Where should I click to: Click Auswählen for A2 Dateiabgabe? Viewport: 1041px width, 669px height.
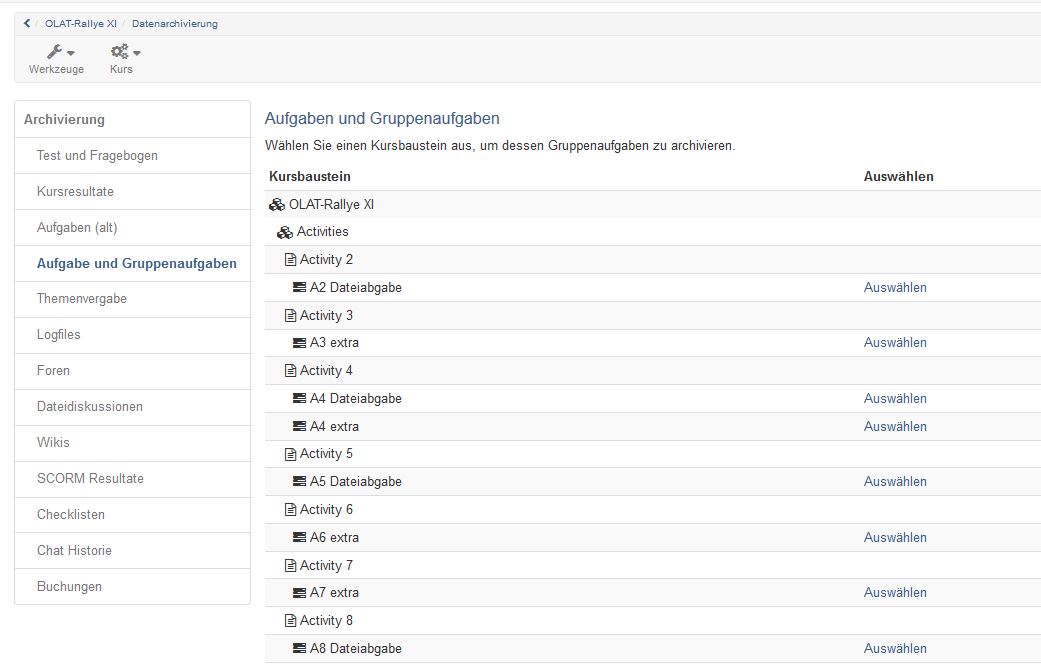[895, 288]
